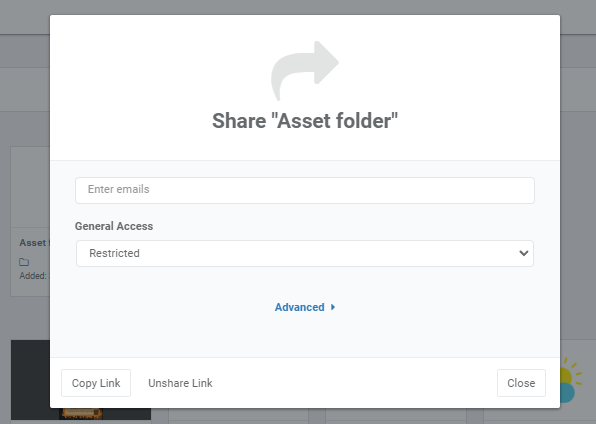Open the dark thumbnail at bottom left

[x=30, y=380]
